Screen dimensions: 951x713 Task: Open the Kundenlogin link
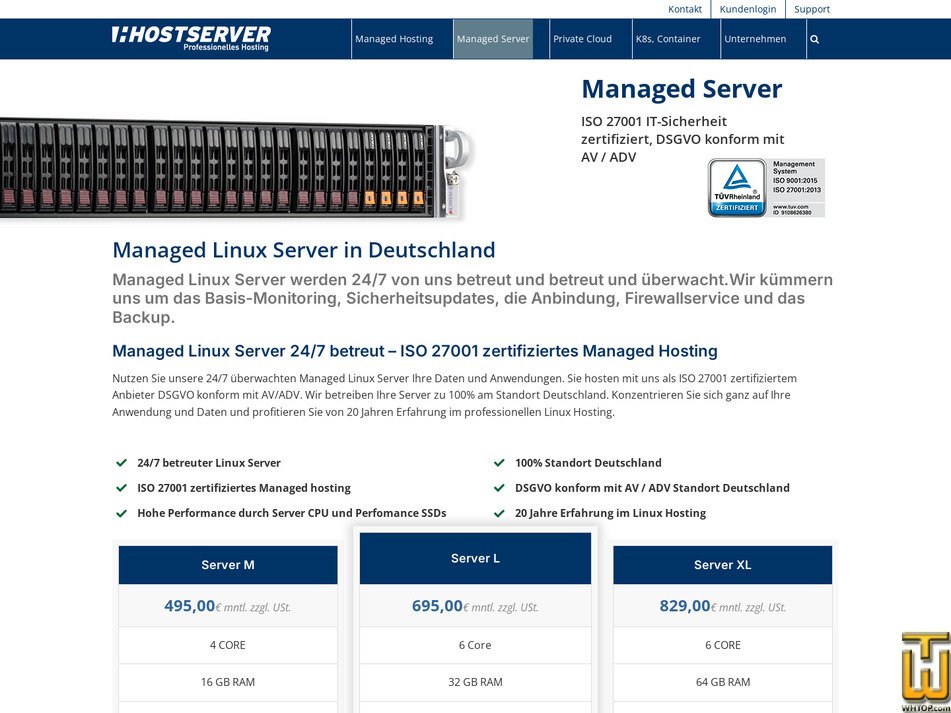tap(748, 9)
